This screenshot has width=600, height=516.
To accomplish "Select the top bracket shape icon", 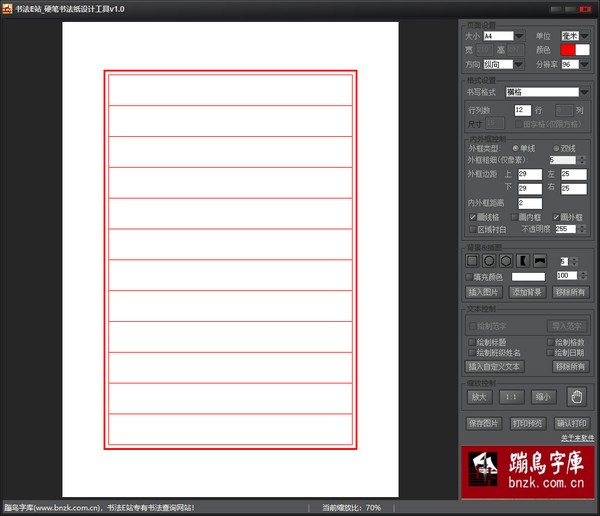I will [539, 260].
